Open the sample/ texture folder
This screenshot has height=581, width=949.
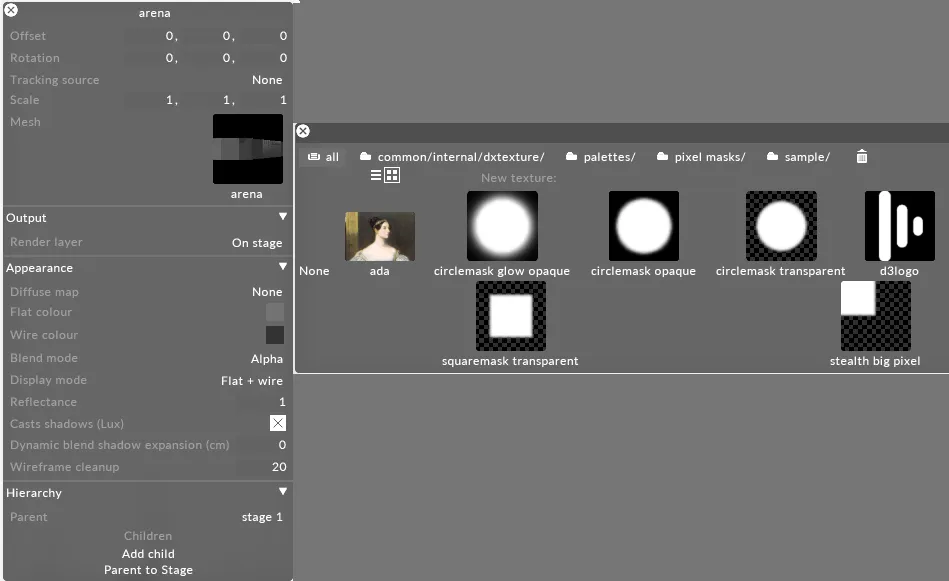805,156
